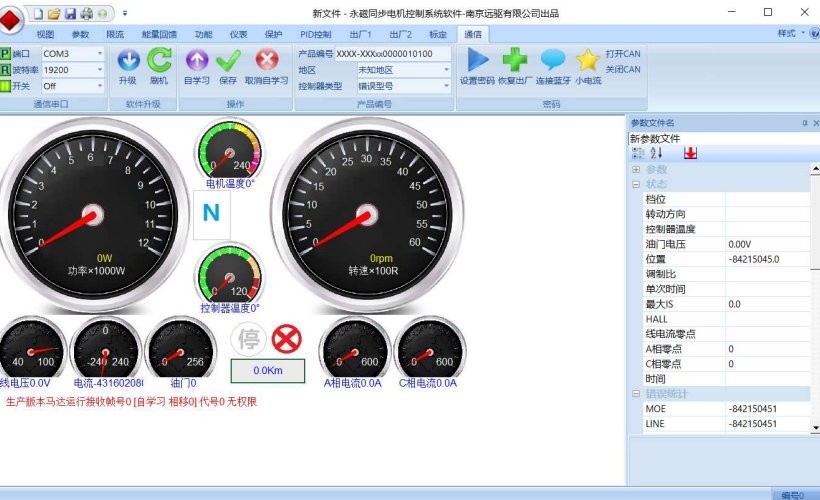820x500 pixels.
Task: Click the 小电流 yellow star icon
Action: (x=588, y=60)
